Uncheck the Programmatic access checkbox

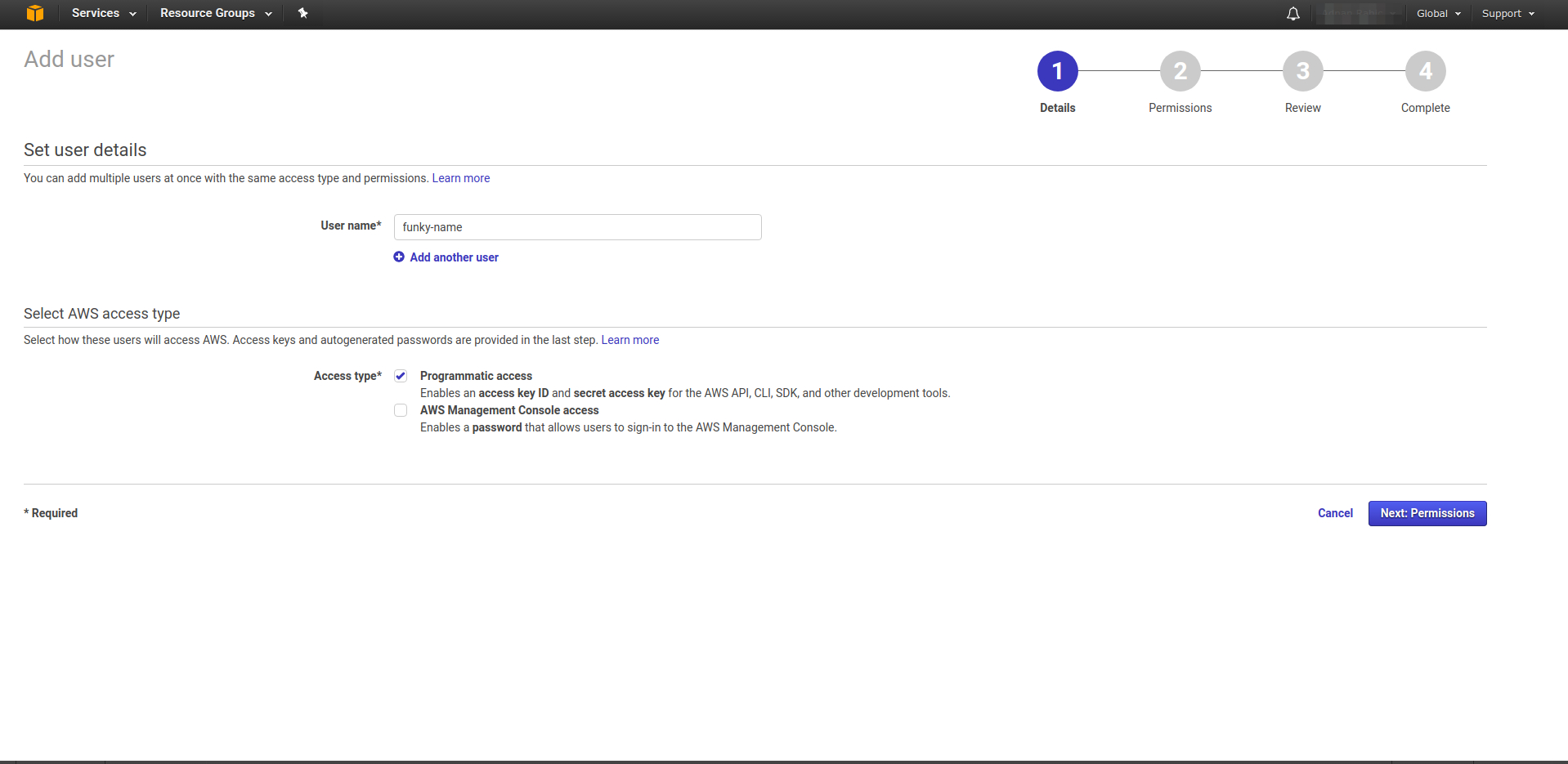point(401,376)
